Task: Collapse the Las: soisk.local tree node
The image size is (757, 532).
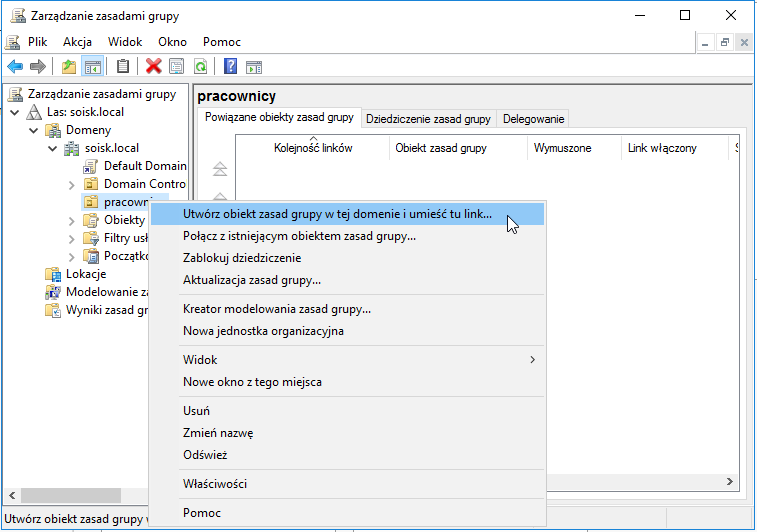Action: [x=15, y=112]
